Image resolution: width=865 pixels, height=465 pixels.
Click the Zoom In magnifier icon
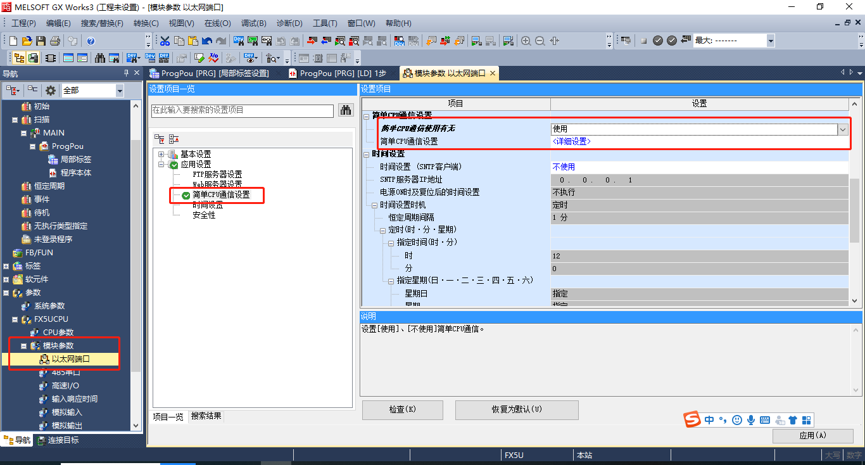click(x=526, y=41)
